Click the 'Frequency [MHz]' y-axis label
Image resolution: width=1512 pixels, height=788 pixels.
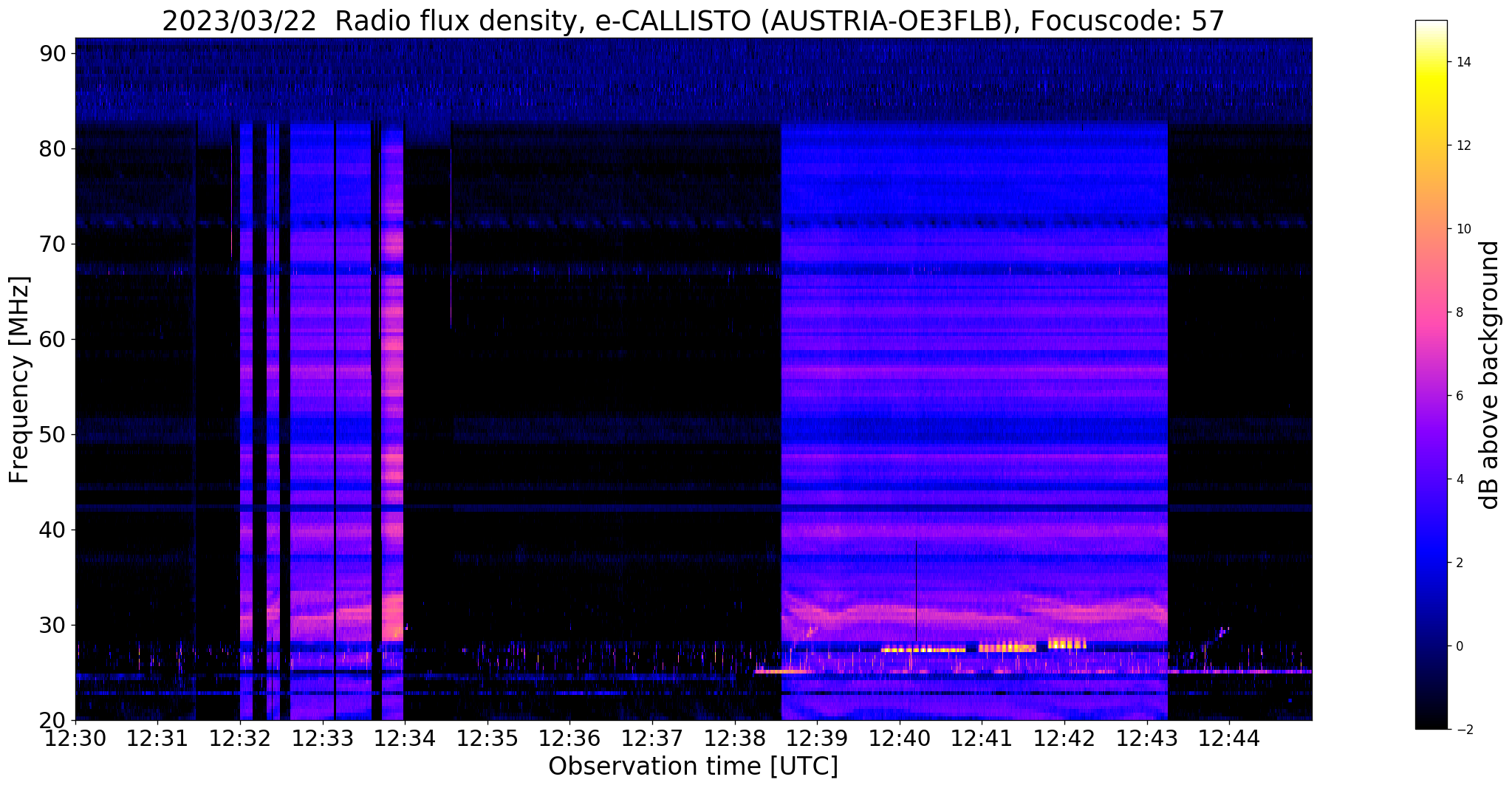(19, 380)
